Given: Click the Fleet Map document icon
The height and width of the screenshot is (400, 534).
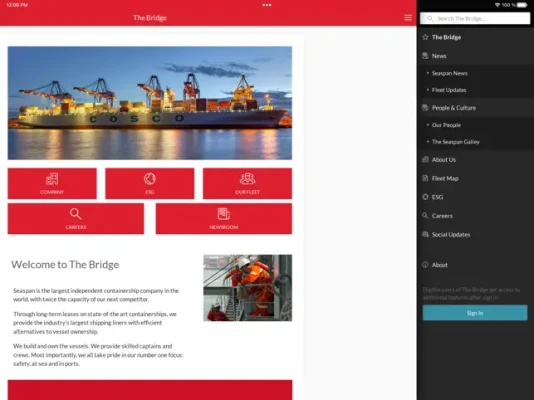Looking at the screenshot, I should pyautogui.click(x=425, y=178).
